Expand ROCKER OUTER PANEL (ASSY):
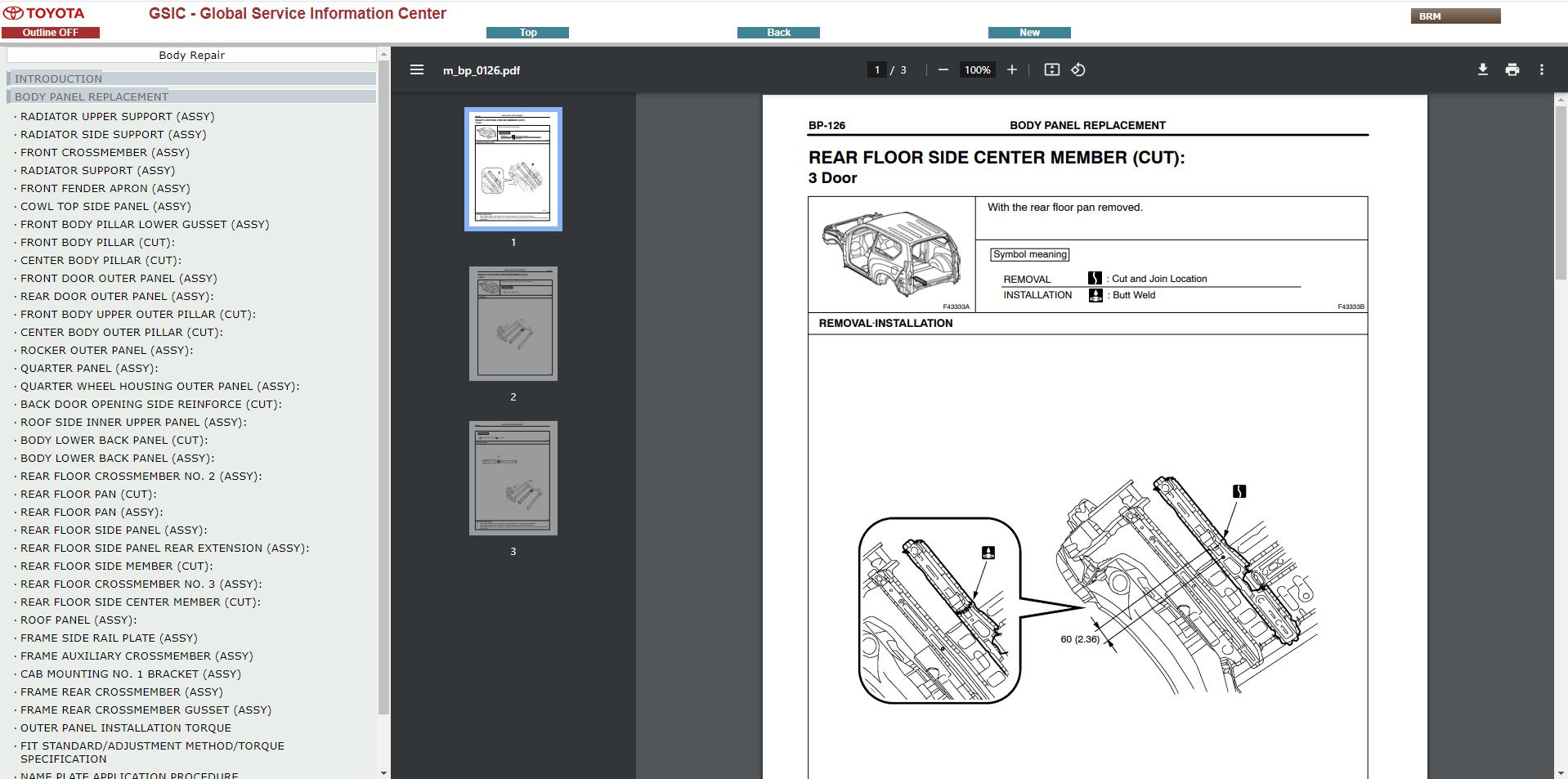This screenshot has width=1568, height=779. (106, 350)
